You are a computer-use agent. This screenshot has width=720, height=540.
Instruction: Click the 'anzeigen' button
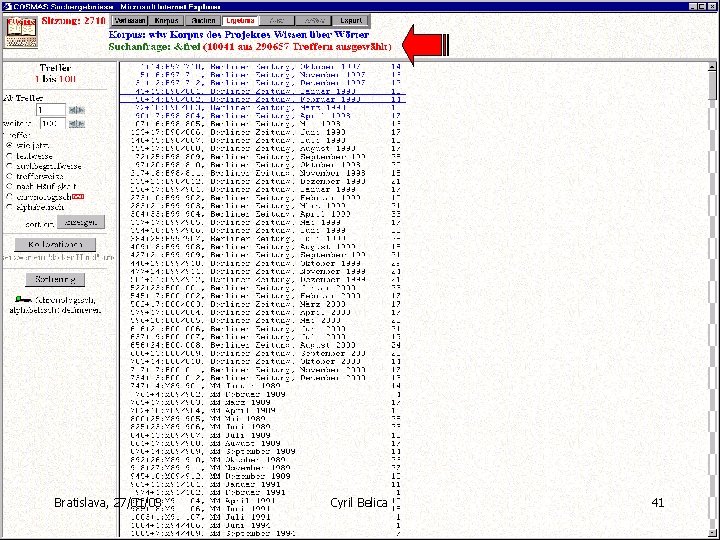pyautogui.click(x=81, y=222)
